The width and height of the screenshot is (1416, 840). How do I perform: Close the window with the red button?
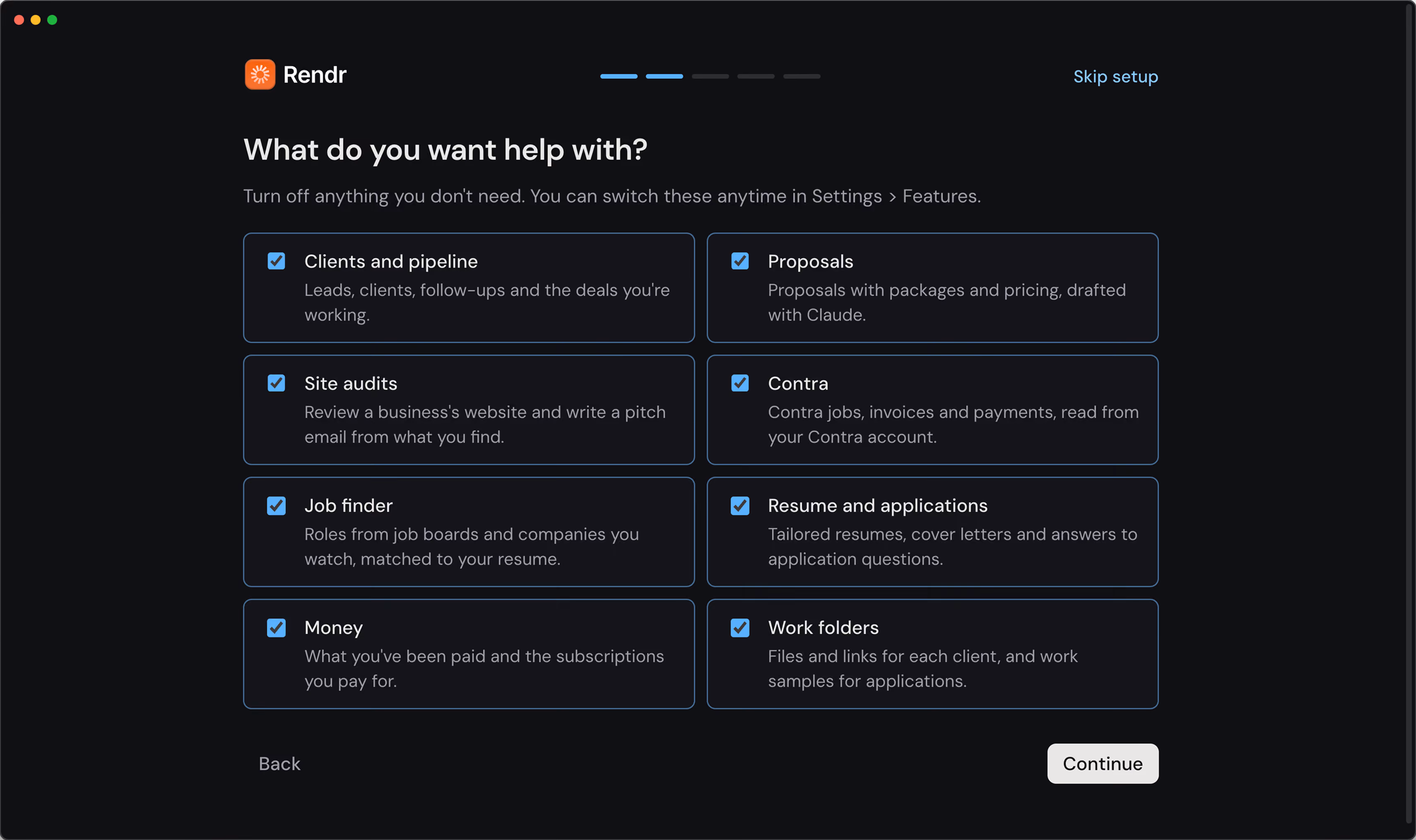coord(19,20)
